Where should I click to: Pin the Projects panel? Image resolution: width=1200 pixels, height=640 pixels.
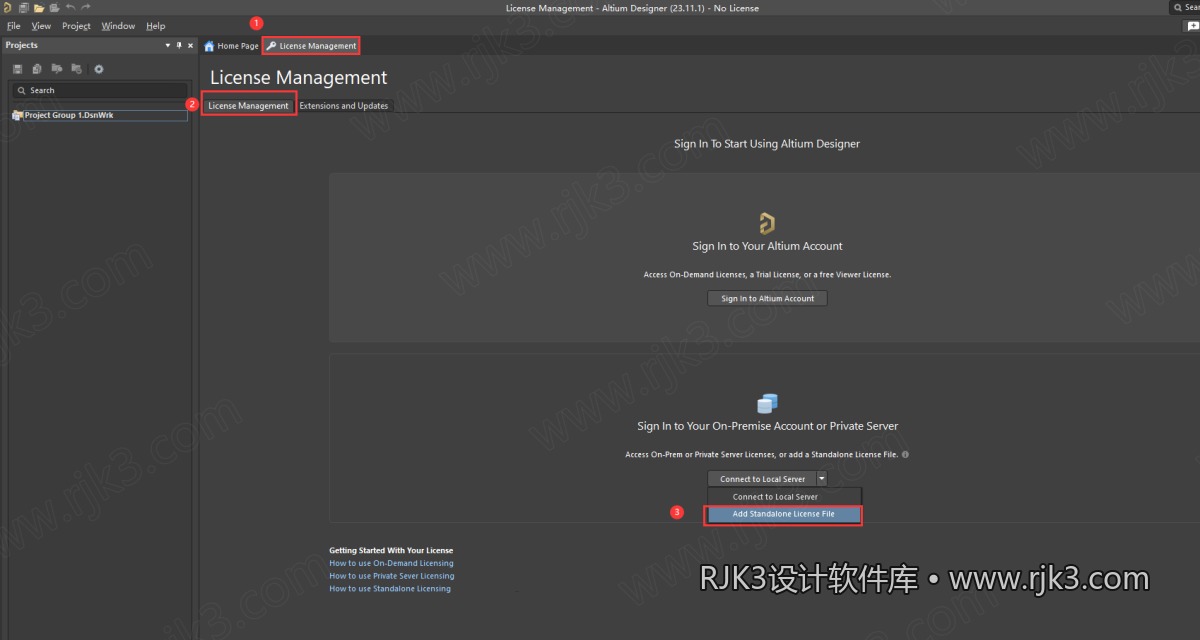click(179, 45)
